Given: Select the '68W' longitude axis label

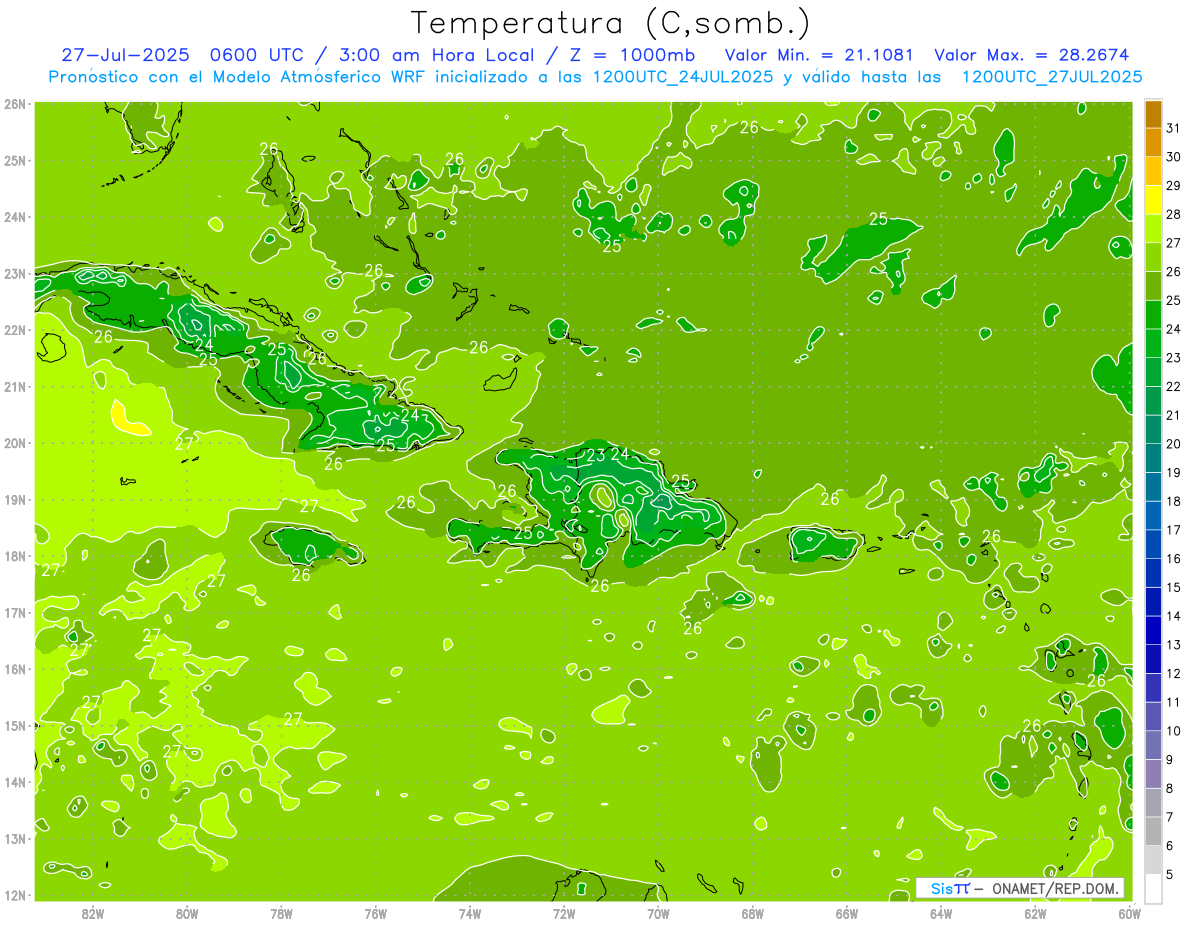Looking at the screenshot, I should click(x=753, y=913).
